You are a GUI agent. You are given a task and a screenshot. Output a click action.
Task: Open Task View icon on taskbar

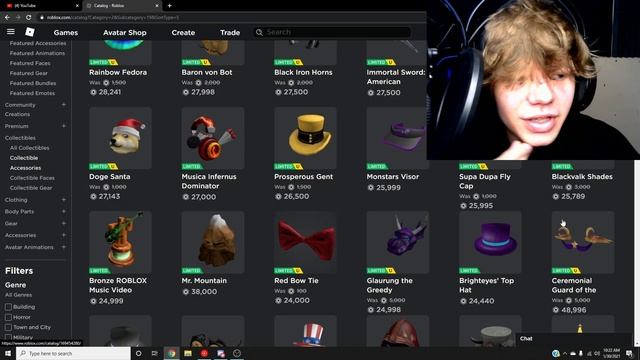tap(155, 353)
